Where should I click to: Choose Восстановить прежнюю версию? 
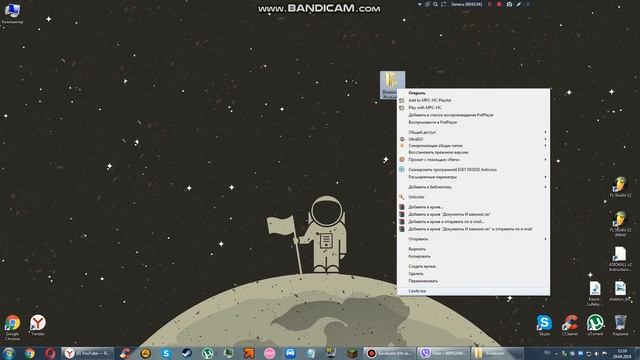click(x=473, y=152)
